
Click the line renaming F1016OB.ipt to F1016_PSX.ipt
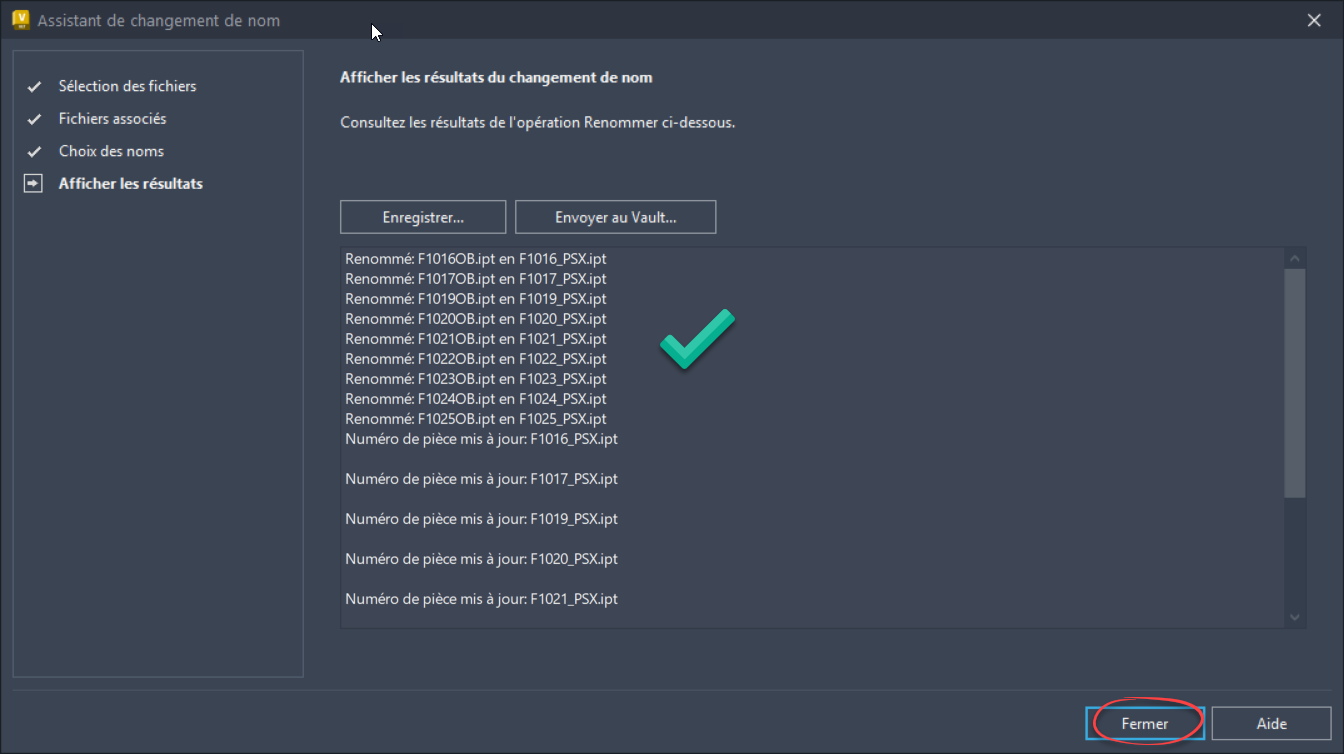476,259
